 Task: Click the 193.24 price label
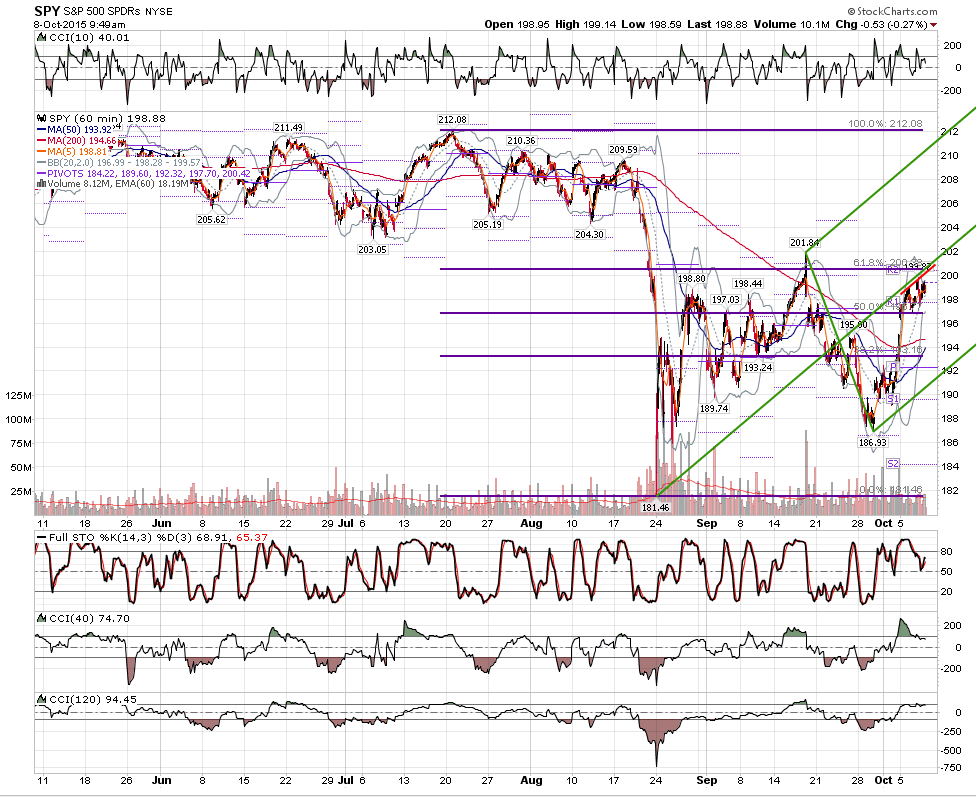(758, 367)
